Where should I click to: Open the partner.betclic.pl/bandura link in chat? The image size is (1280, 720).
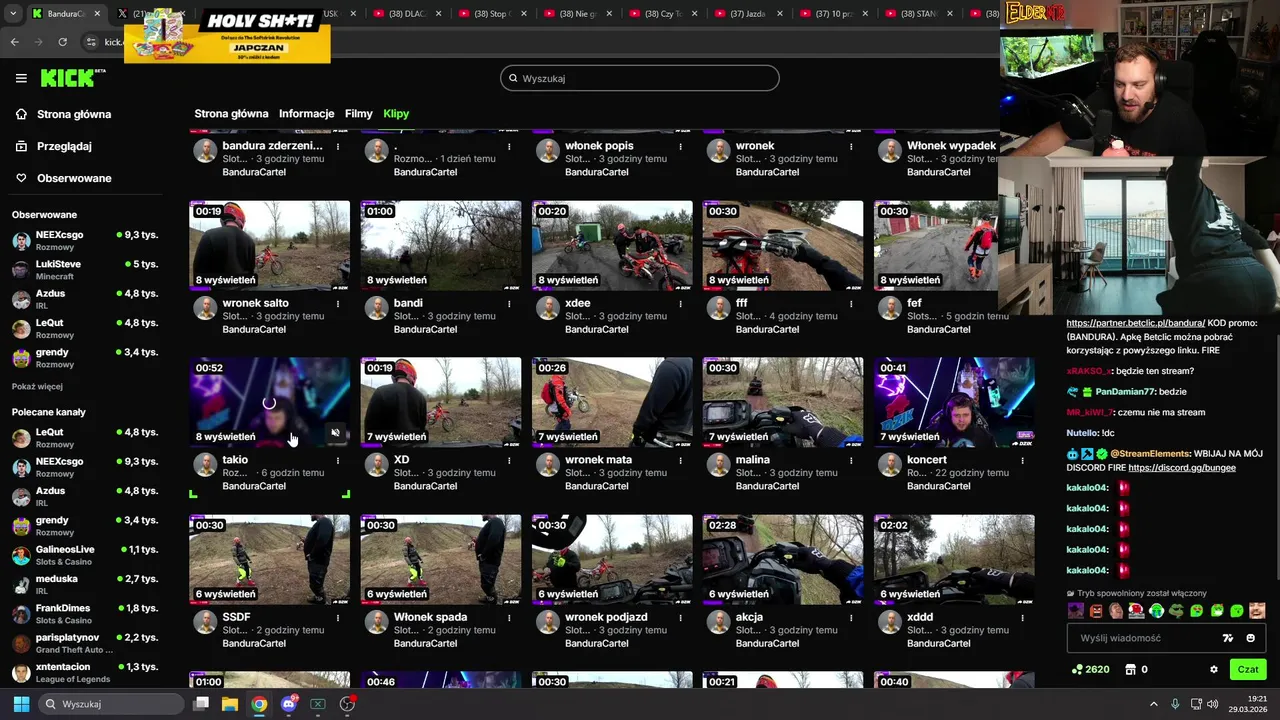[x=1135, y=323]
